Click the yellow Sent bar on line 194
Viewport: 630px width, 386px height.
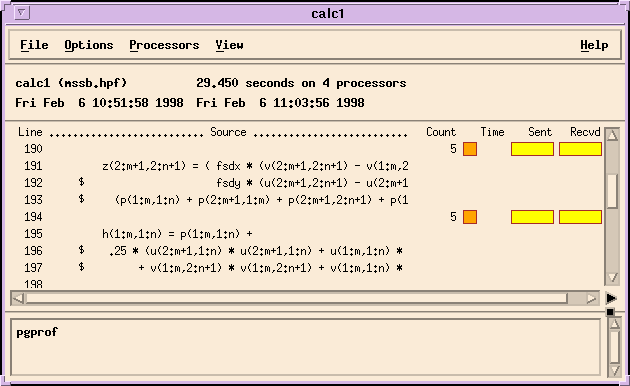tap(532, 217)
